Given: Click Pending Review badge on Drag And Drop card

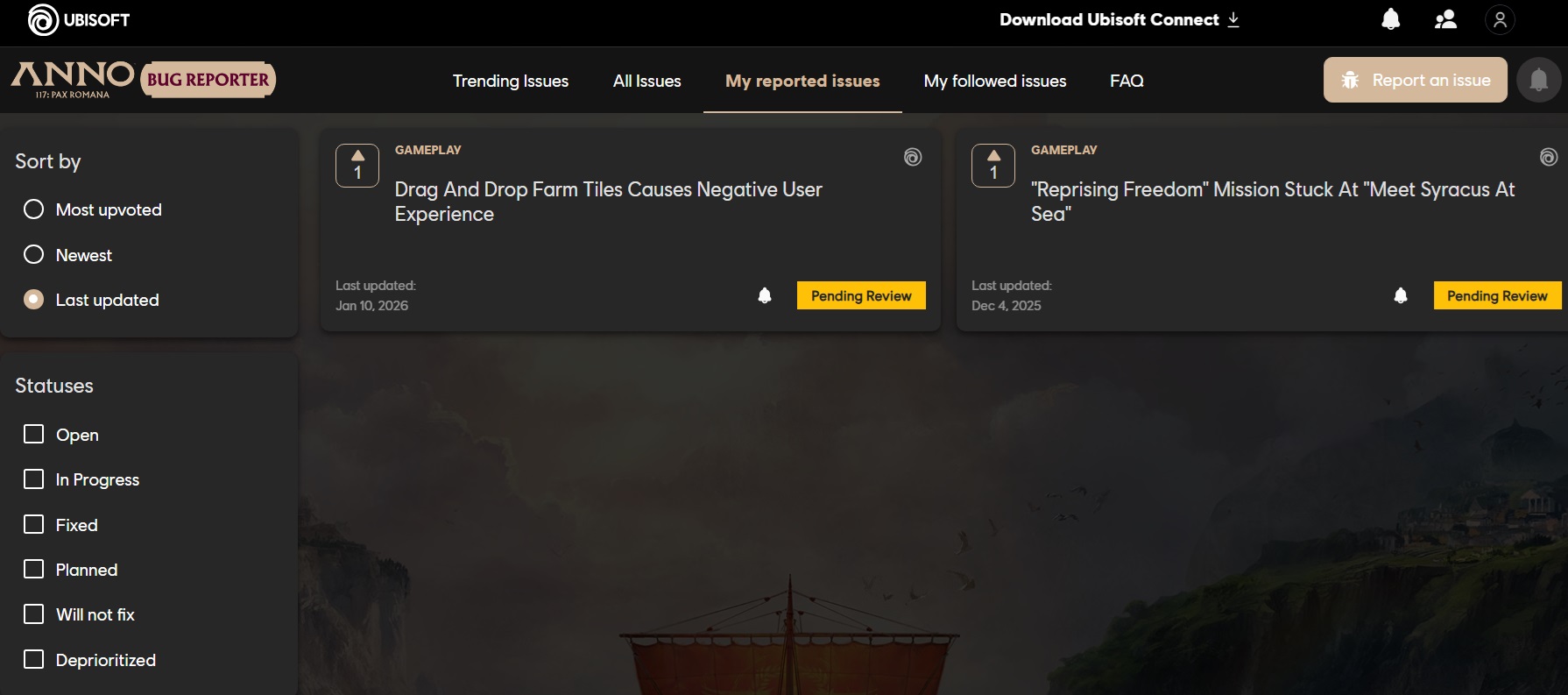Looking at the screenshot, I should point(861,295).
